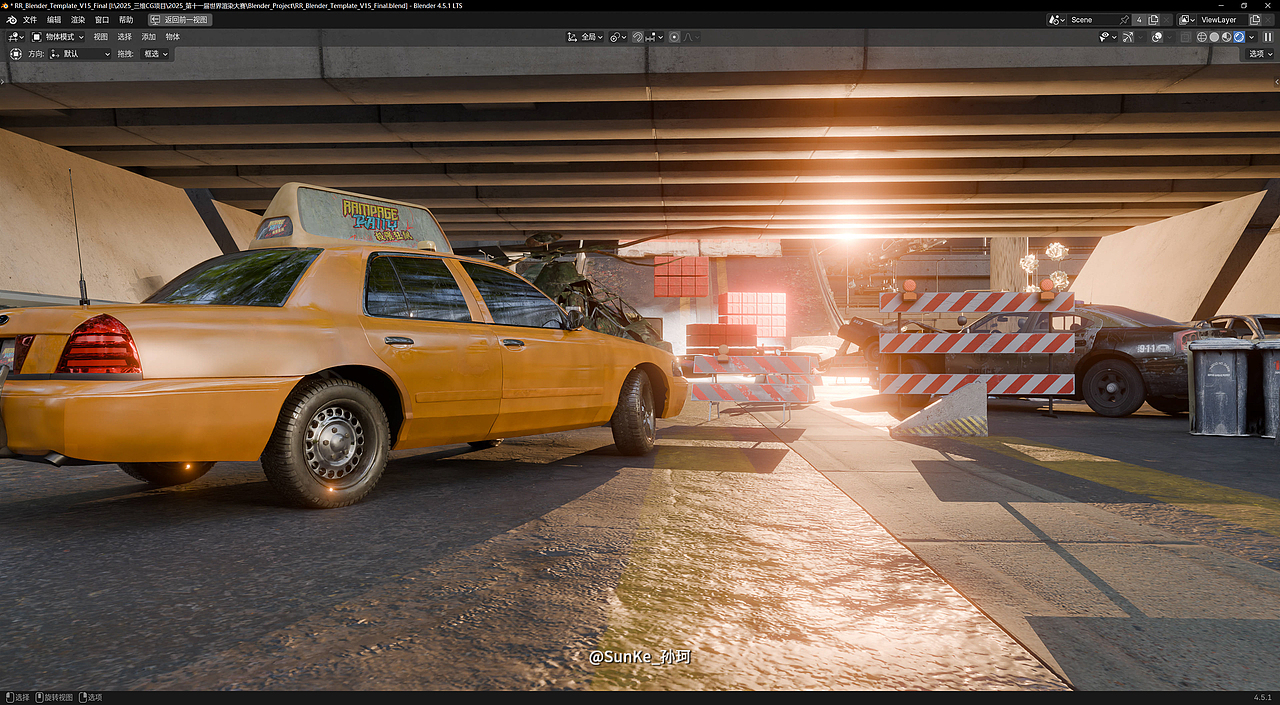Toggle the snapping magnet icon
1280x705 pixels.
(638, 37)
